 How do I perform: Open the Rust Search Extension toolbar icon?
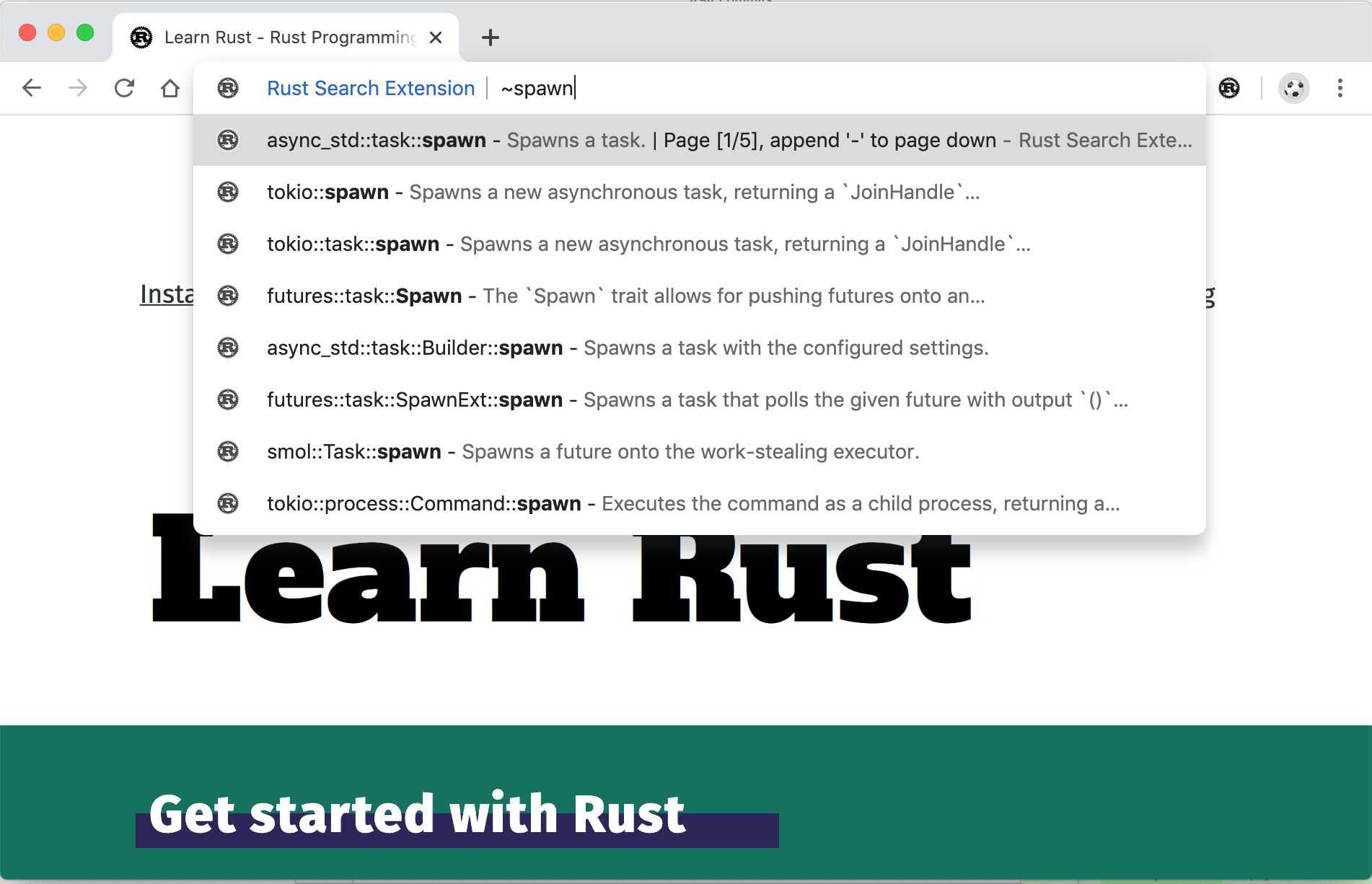point(1229,88)
